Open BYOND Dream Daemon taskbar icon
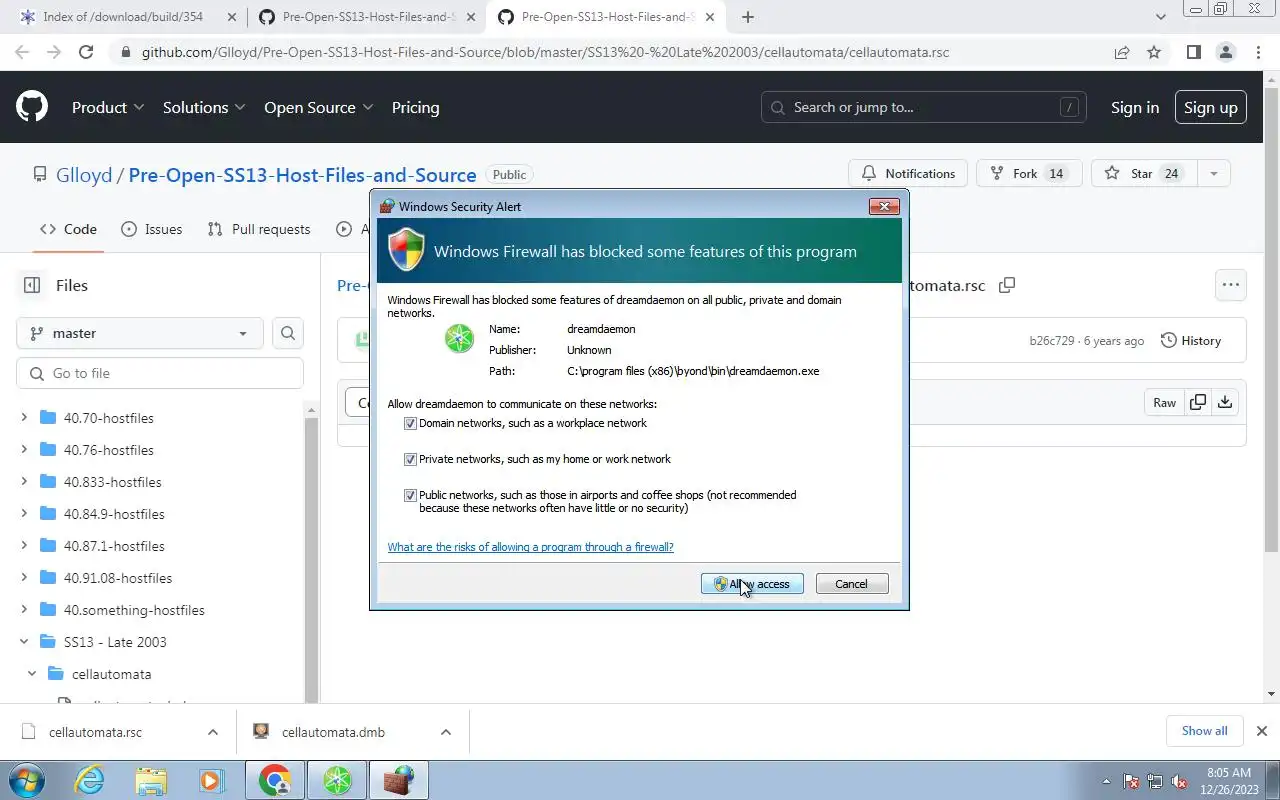 (337, 780)
